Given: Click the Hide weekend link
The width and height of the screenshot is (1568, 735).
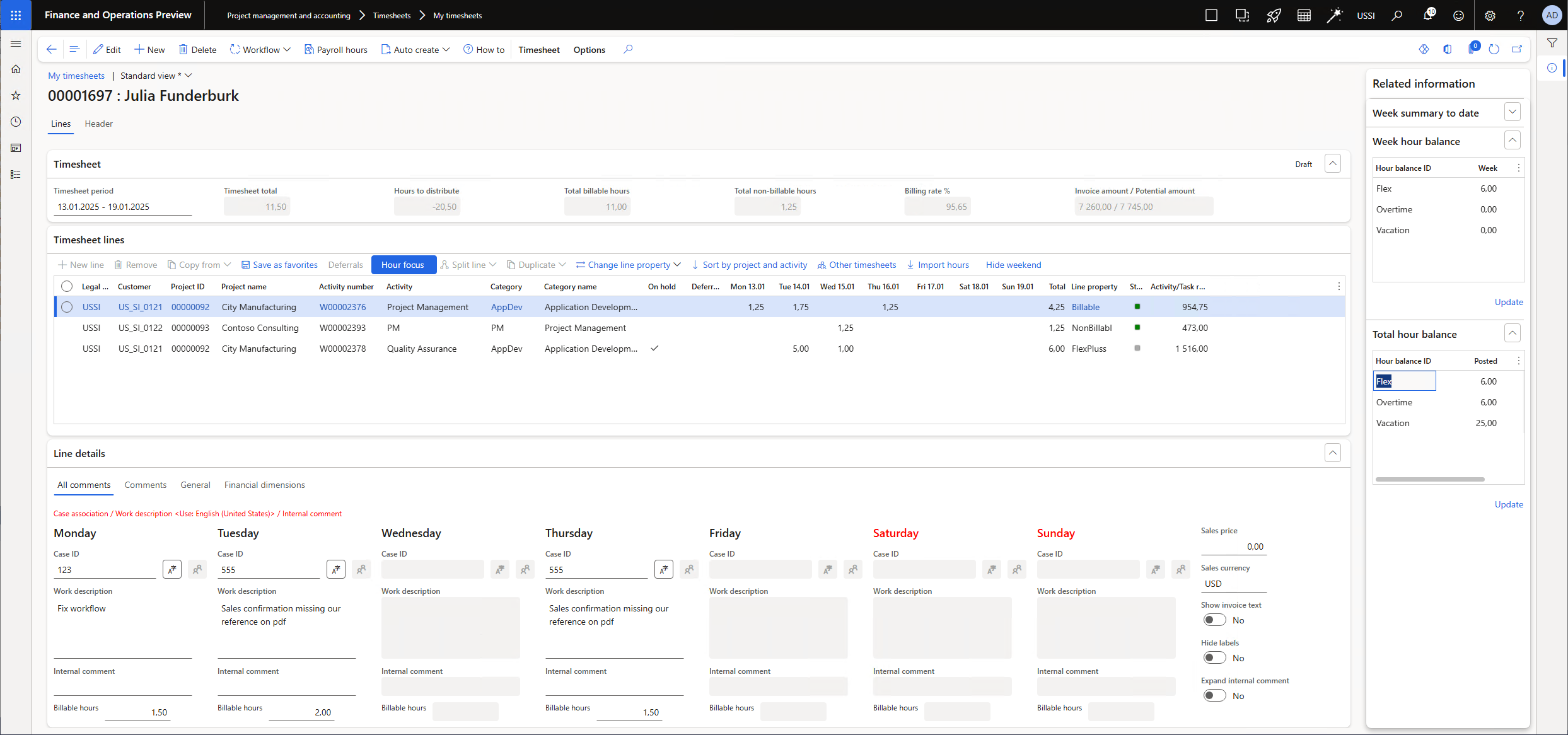Looking at the screenshot, I should pyautogui.click(x=1013, y=265).
